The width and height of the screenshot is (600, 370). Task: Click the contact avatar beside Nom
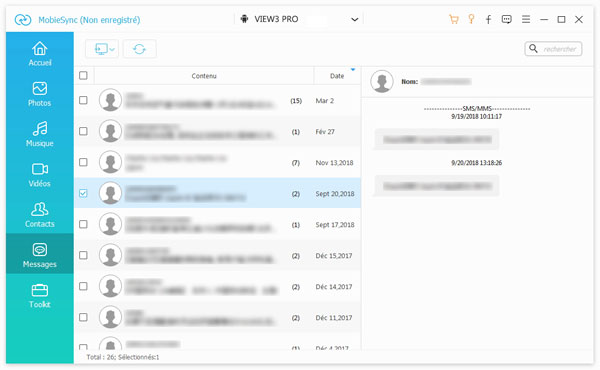coord(382,81)
